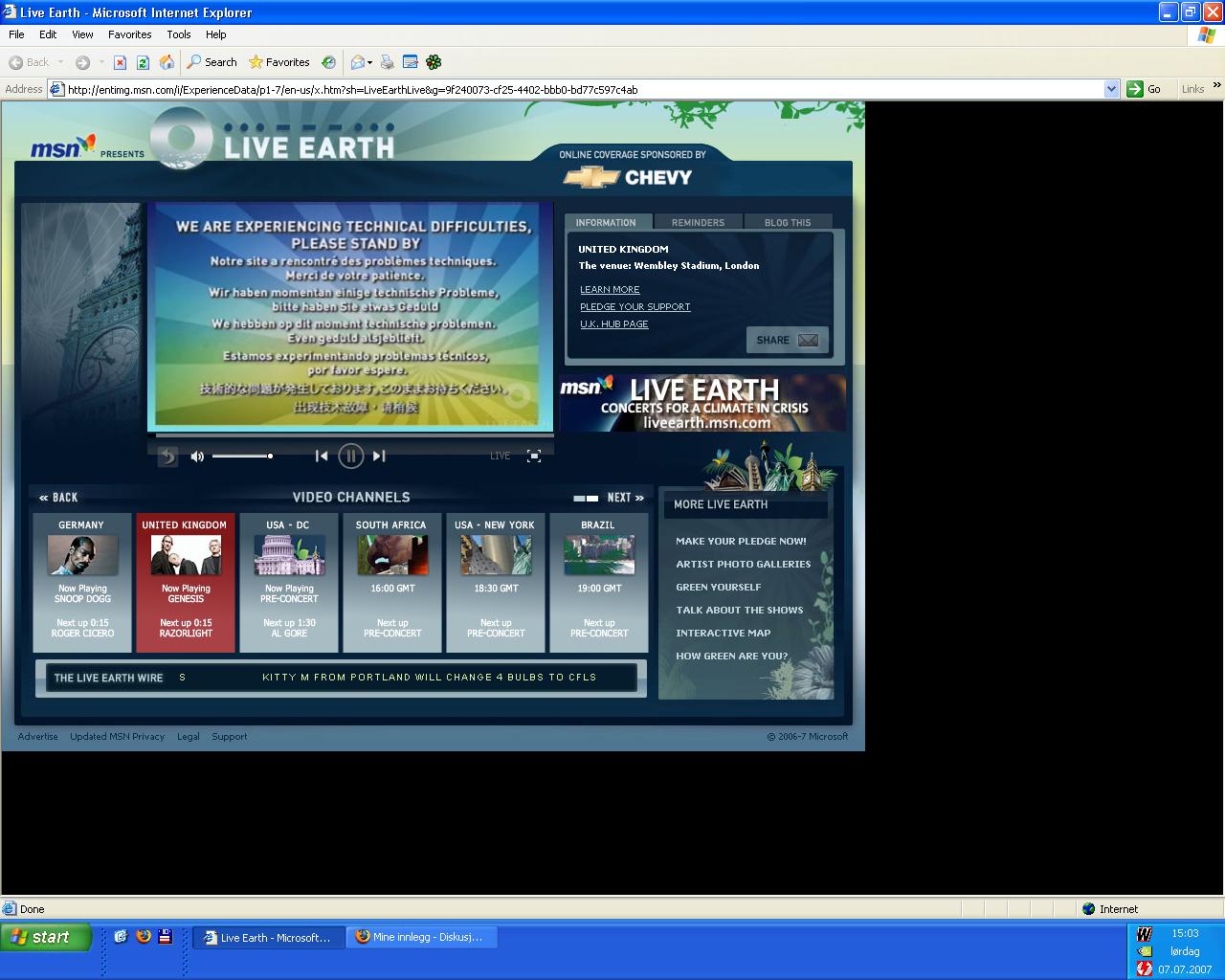Viewport: 1225px width, 980px height.
Task: Click the LIVE indicator in the player
Action: (x=501, y=457)
